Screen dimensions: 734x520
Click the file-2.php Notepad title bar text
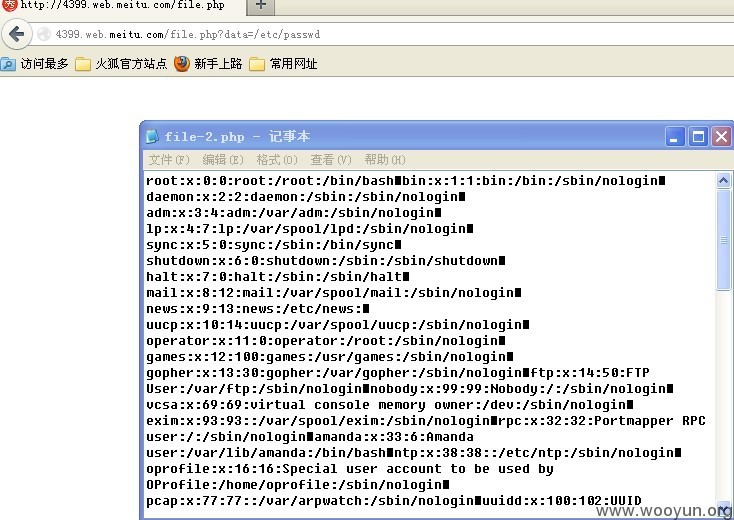point(237,137)
